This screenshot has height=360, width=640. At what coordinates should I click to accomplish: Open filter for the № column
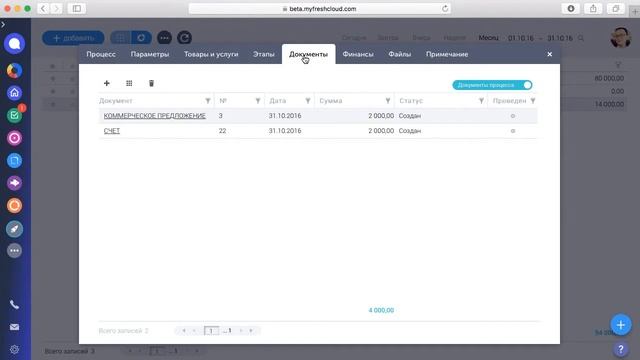coord(258,101)
